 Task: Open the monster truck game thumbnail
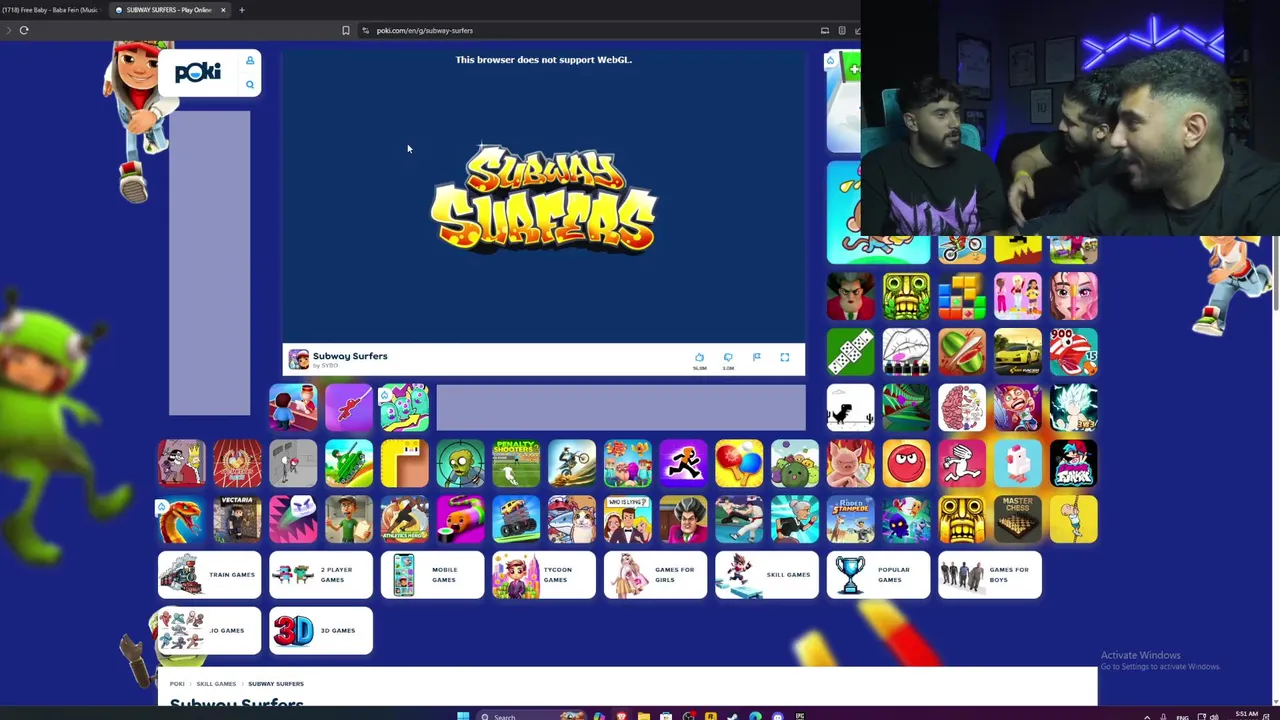tap(516, 519)
